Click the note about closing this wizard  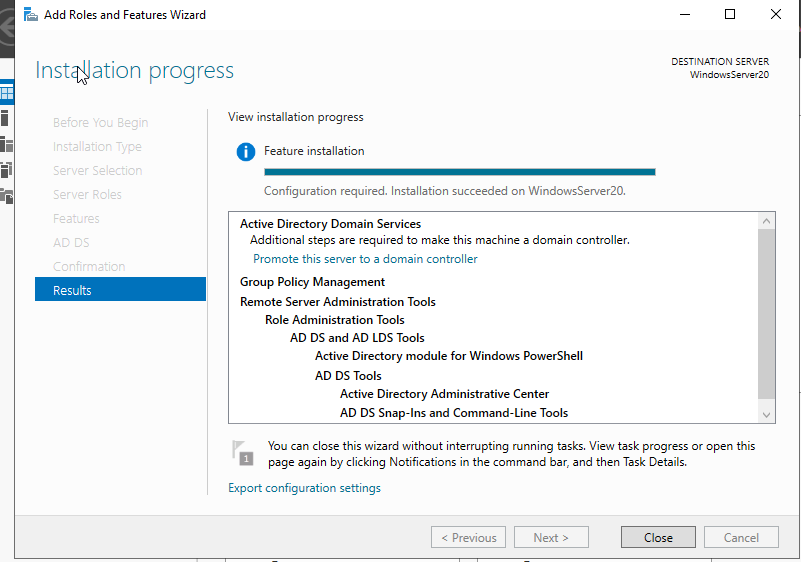(x=511, y=454)
